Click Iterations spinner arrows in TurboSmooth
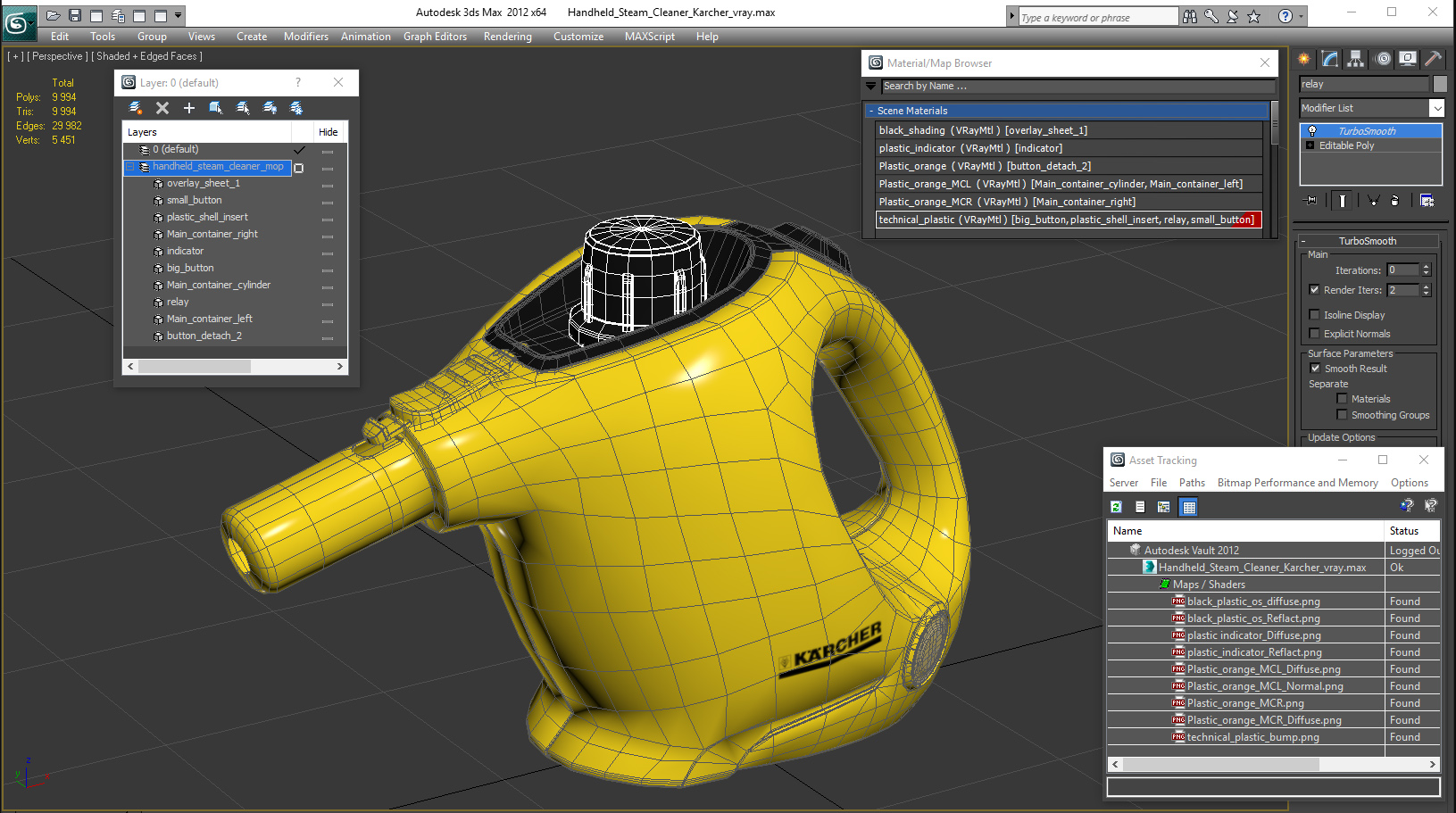The width and height of the screenshot is (1456, 813). (x=1426, y=270)
